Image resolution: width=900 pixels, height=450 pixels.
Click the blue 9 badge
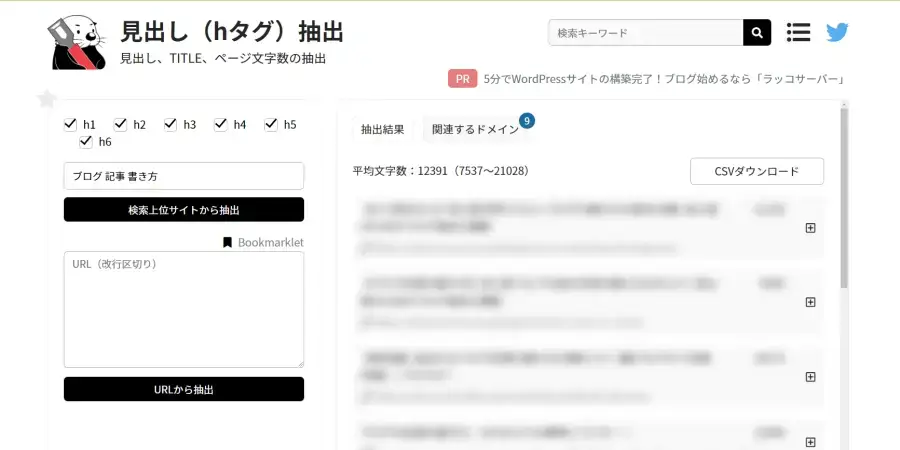(527, 121)
